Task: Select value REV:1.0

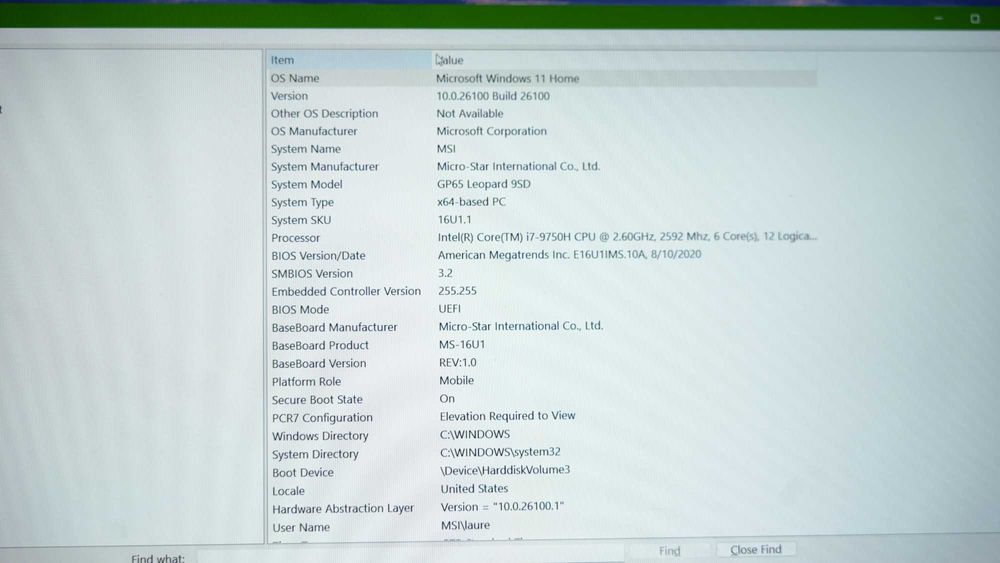Action: pyautogui.click(x=458, y=363)
